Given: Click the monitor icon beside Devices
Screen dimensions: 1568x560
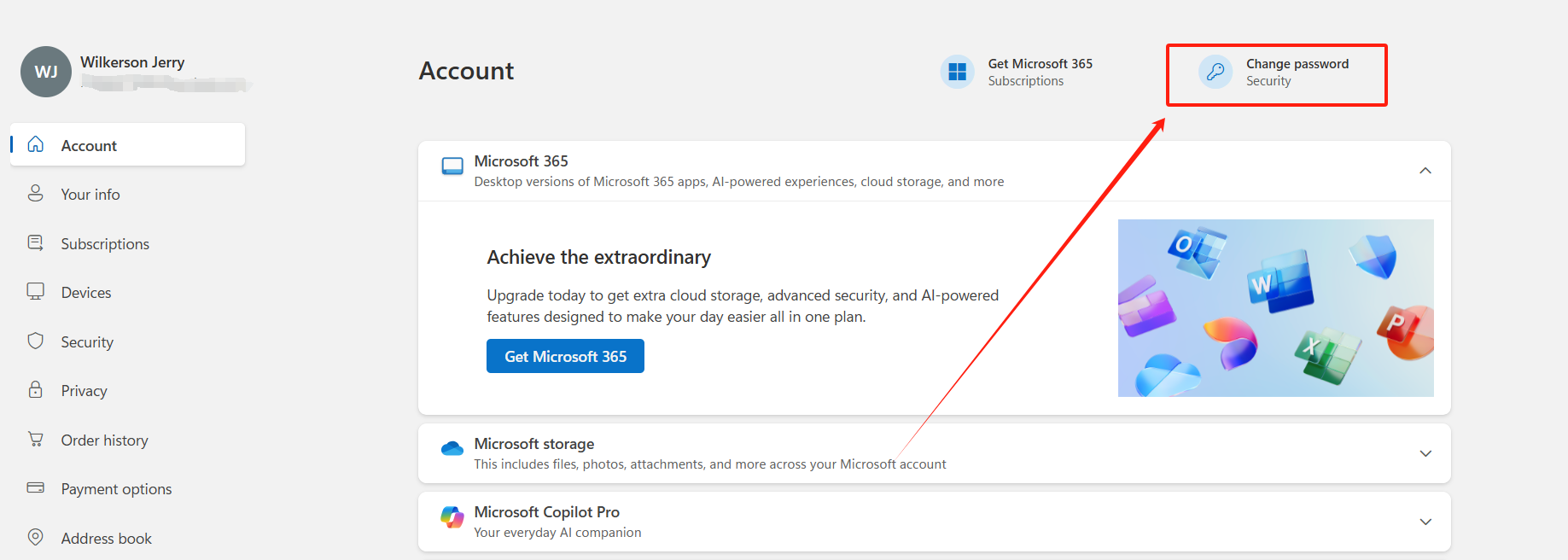Looking at the screenshot, I should coord(35,291).
